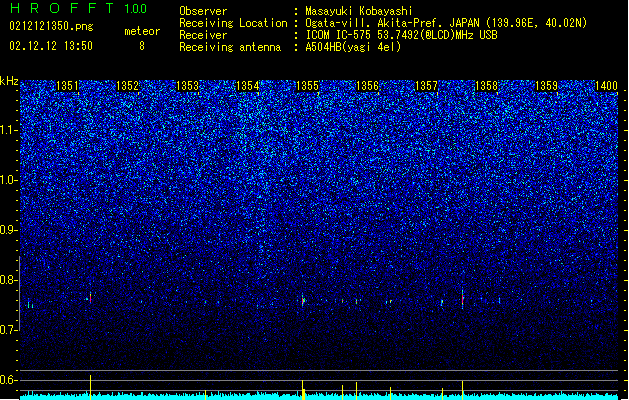629x400 pixels.
Task: Click the thick yellow power spike below 1355
Action: tap(303, 390)
